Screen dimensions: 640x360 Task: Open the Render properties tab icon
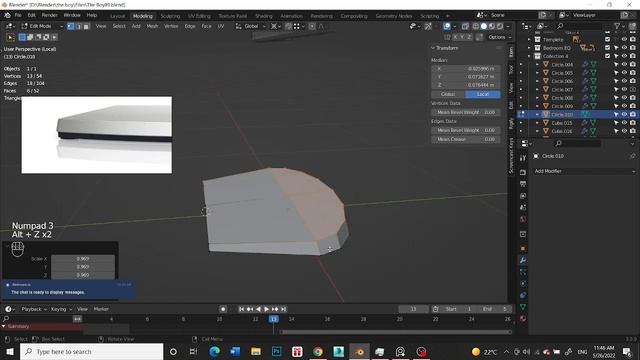pos(523,172)
